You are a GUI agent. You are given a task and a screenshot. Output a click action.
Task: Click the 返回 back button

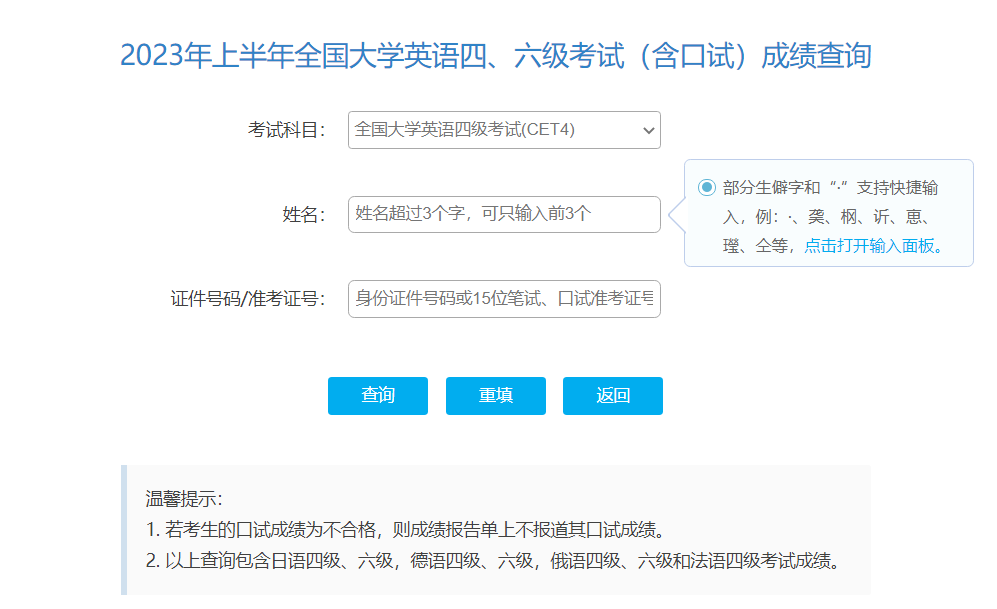click(x=613, y=395)
